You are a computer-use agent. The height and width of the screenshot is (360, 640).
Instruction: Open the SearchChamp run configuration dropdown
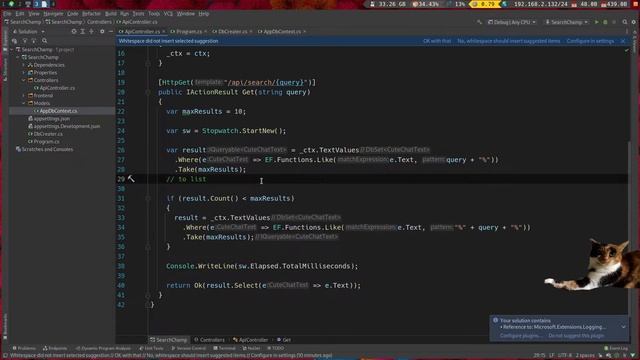tap(566, 22)
